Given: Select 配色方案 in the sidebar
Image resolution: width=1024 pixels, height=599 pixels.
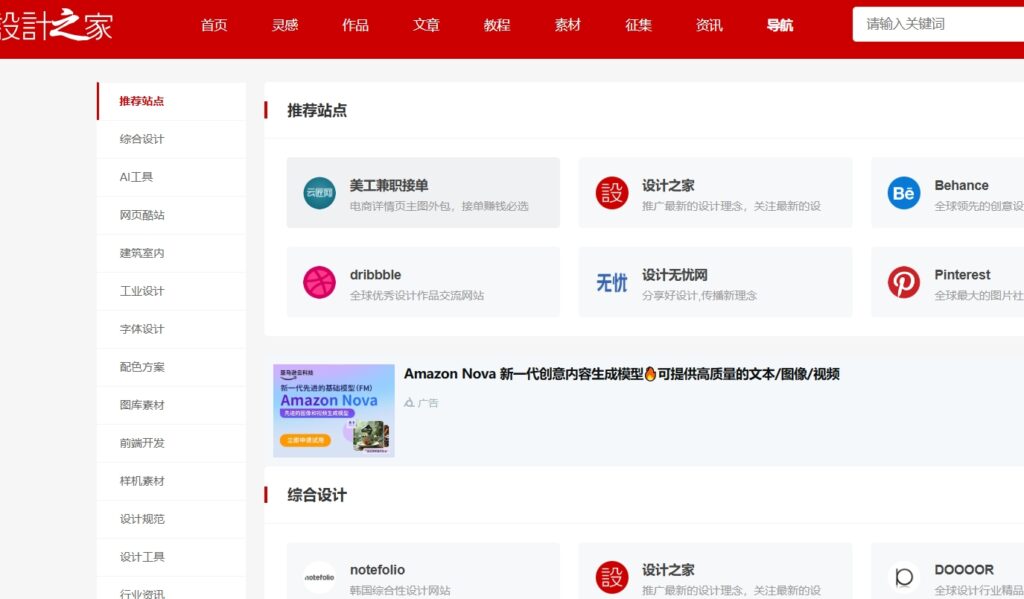Looking at the screenshot, I should pyautogui.click(x=172, y=367).
